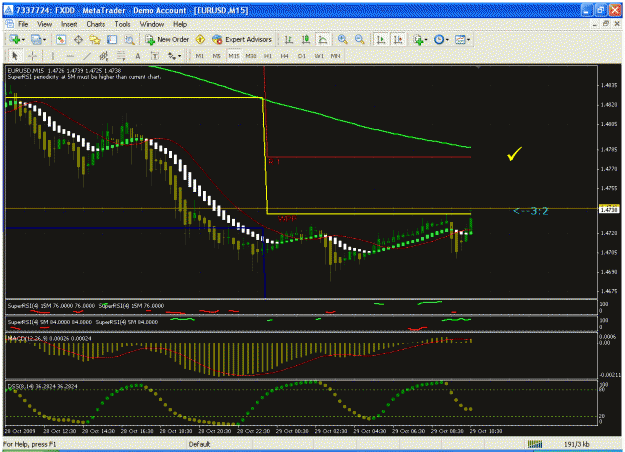The width and height of the screenshot is (625, 452).
Task: Click the chart document icon beside File
Action: pyautogui.click(x=9, y=24)
